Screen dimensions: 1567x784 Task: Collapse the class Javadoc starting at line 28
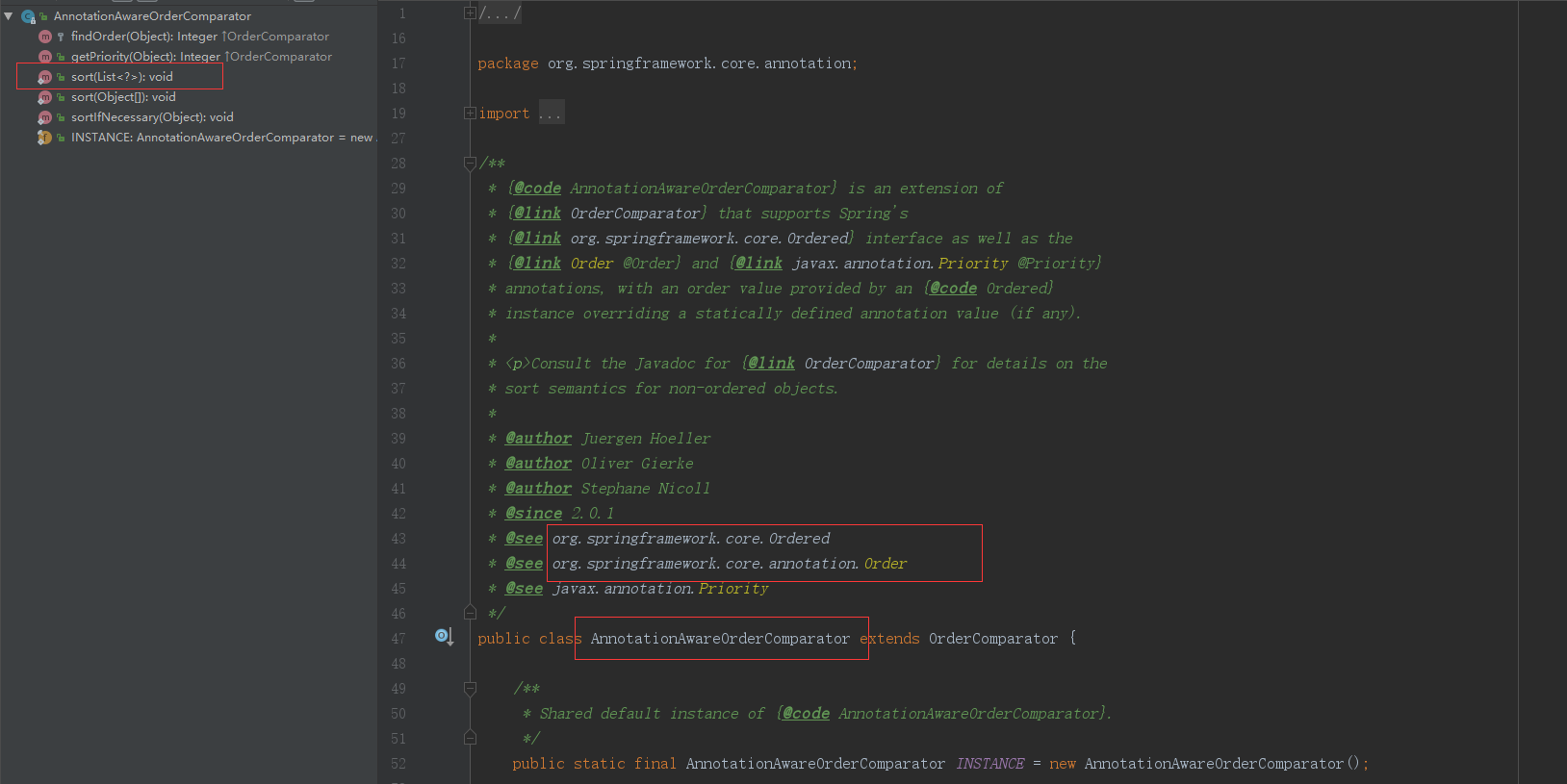[470, 164]
